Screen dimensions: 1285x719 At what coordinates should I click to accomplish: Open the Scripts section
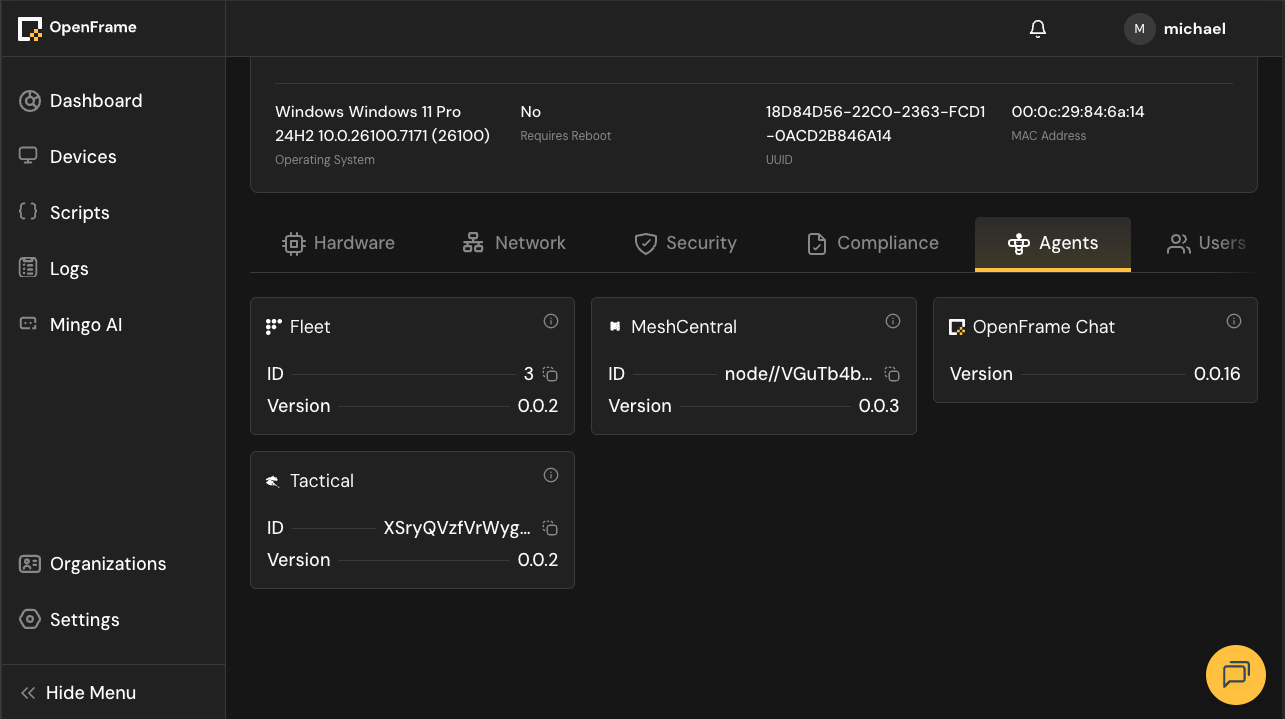(x=112, y=213)
